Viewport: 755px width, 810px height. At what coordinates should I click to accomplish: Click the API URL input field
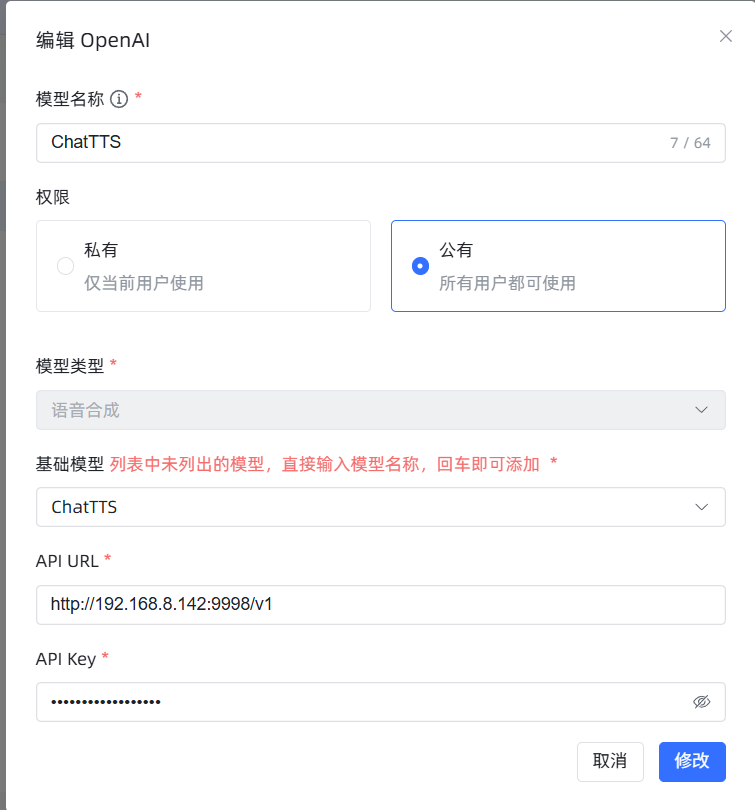(381, 605)
